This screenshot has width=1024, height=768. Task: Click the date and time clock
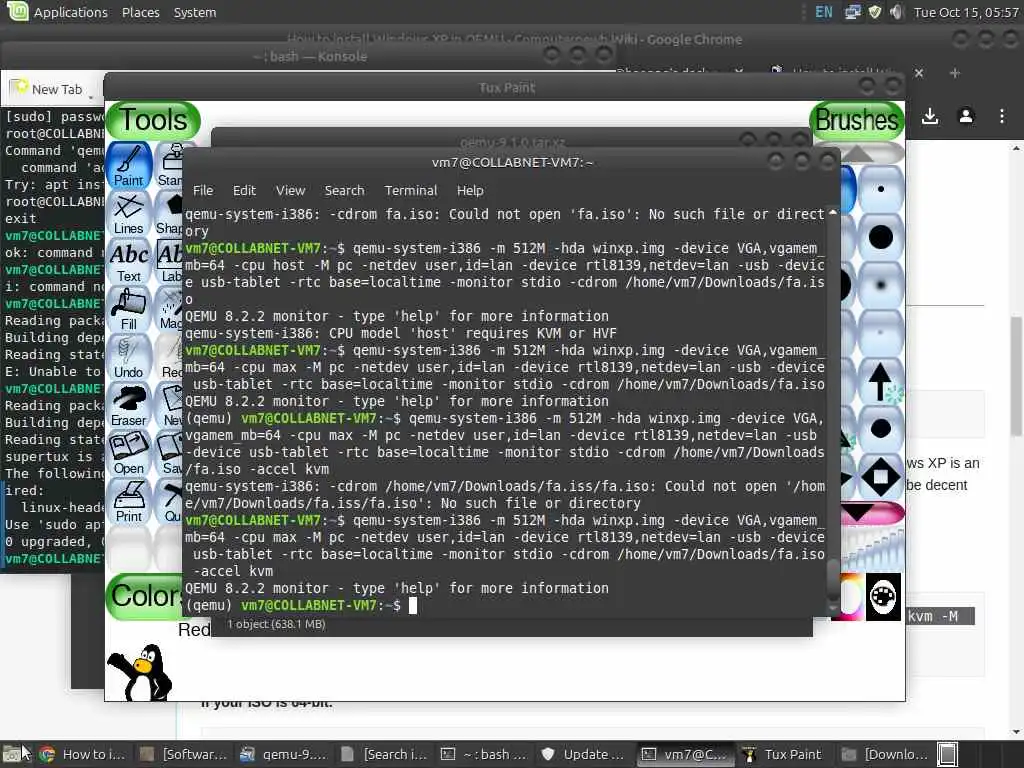[966, 12]
